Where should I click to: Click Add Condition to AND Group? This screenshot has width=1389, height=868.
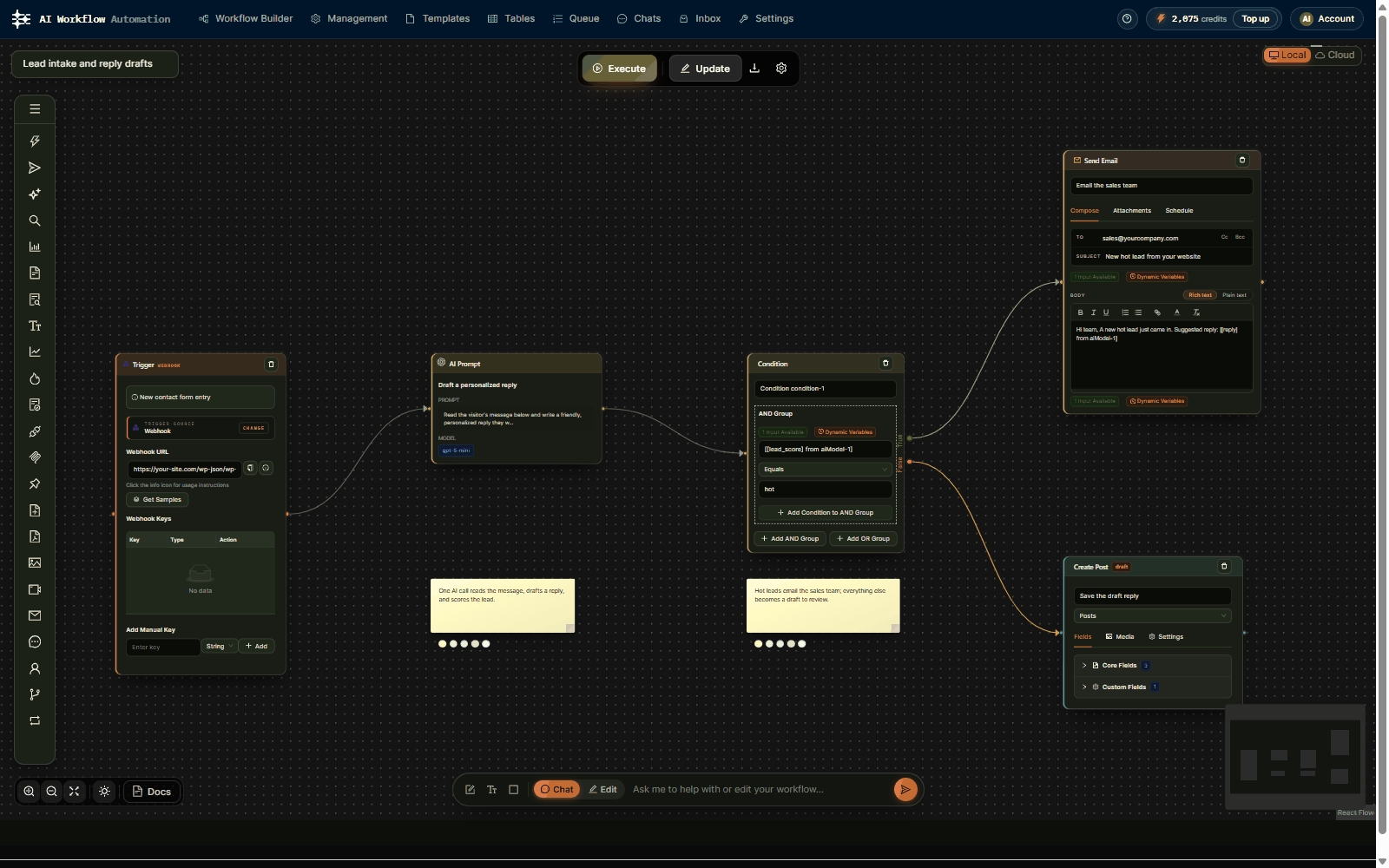(826, 512)
